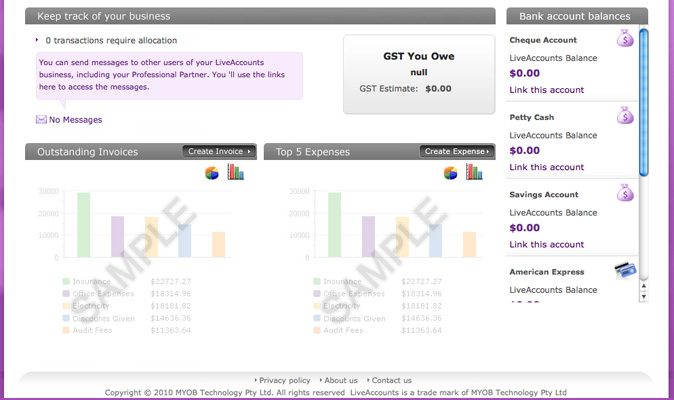Click the Cheque Account $0.00 balance
Image resolution: width=674 pixels, height=400 pixels.
pos(524,73)
